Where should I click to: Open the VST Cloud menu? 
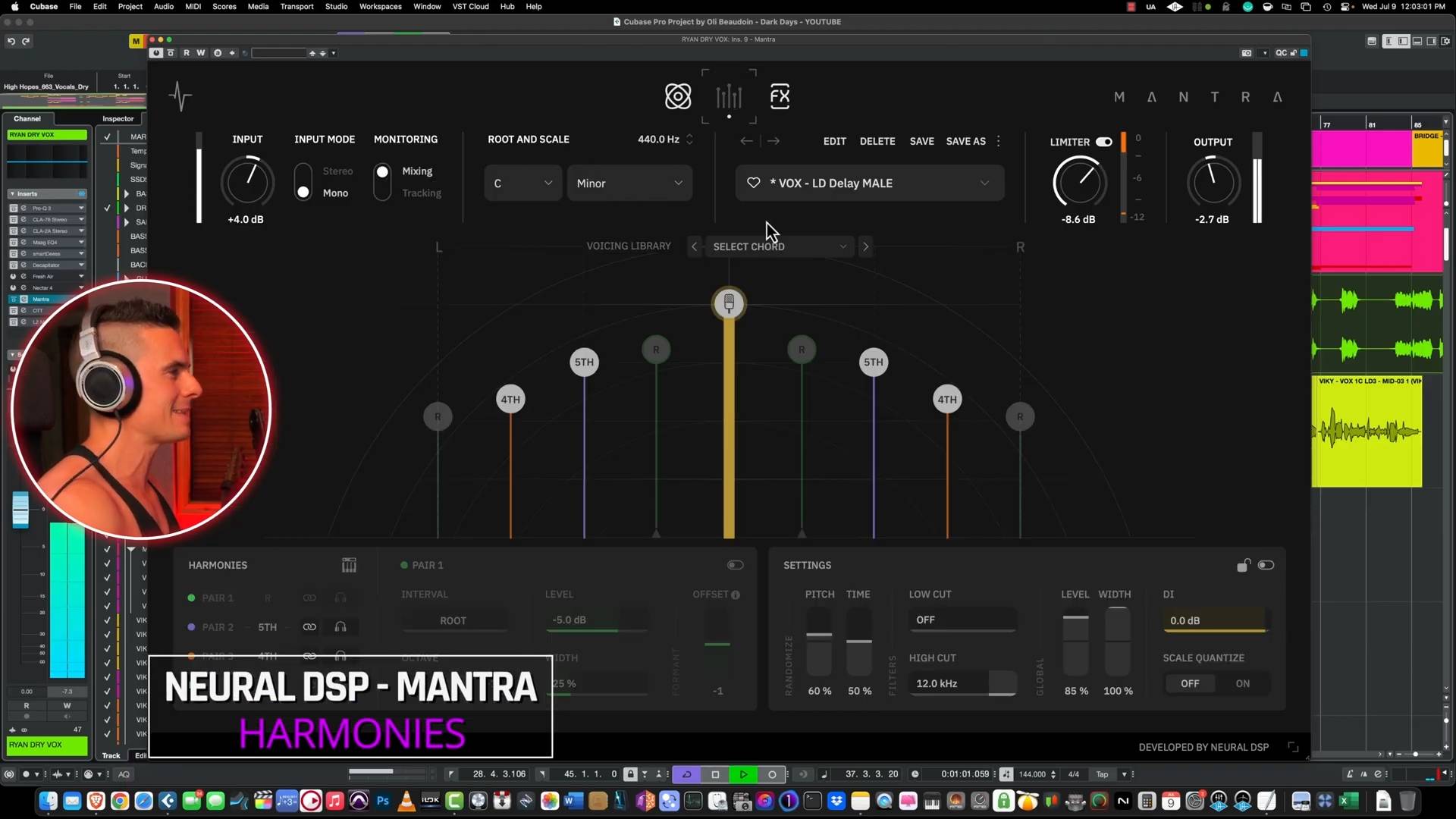click(x=470, y=6)
